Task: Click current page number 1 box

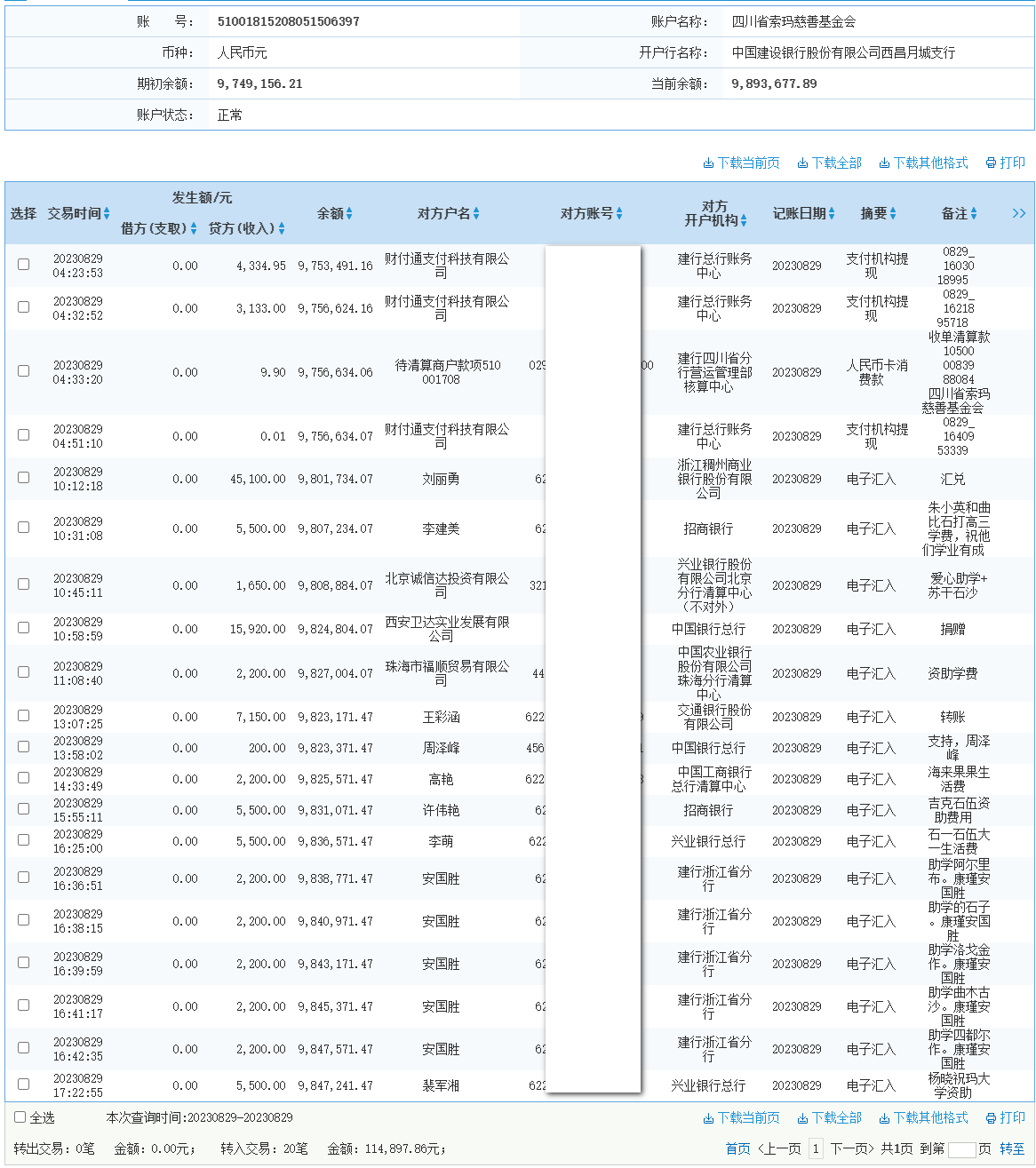Action: 816,1149
